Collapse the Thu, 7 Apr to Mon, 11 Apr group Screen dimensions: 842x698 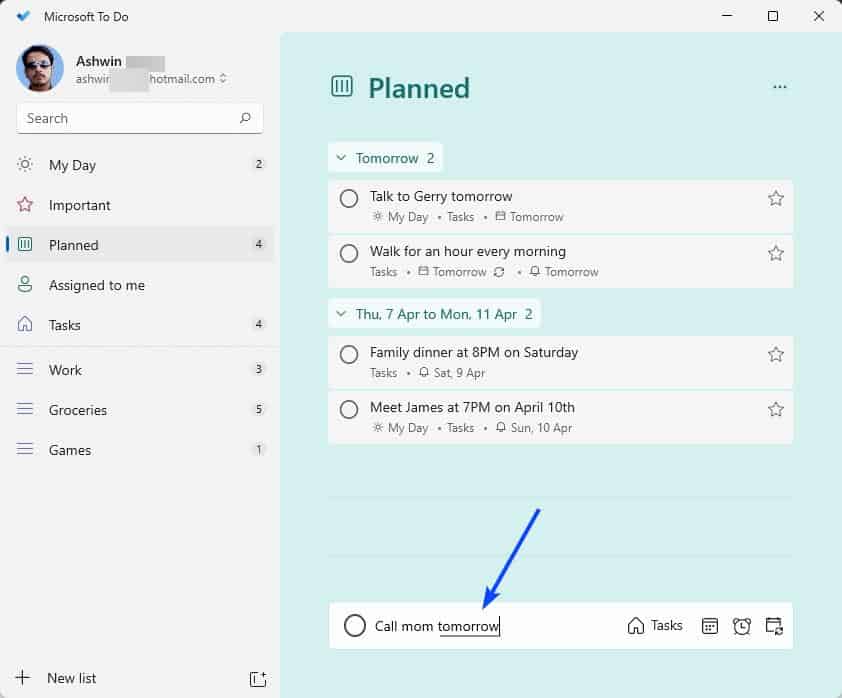click(x=341, y=314)
